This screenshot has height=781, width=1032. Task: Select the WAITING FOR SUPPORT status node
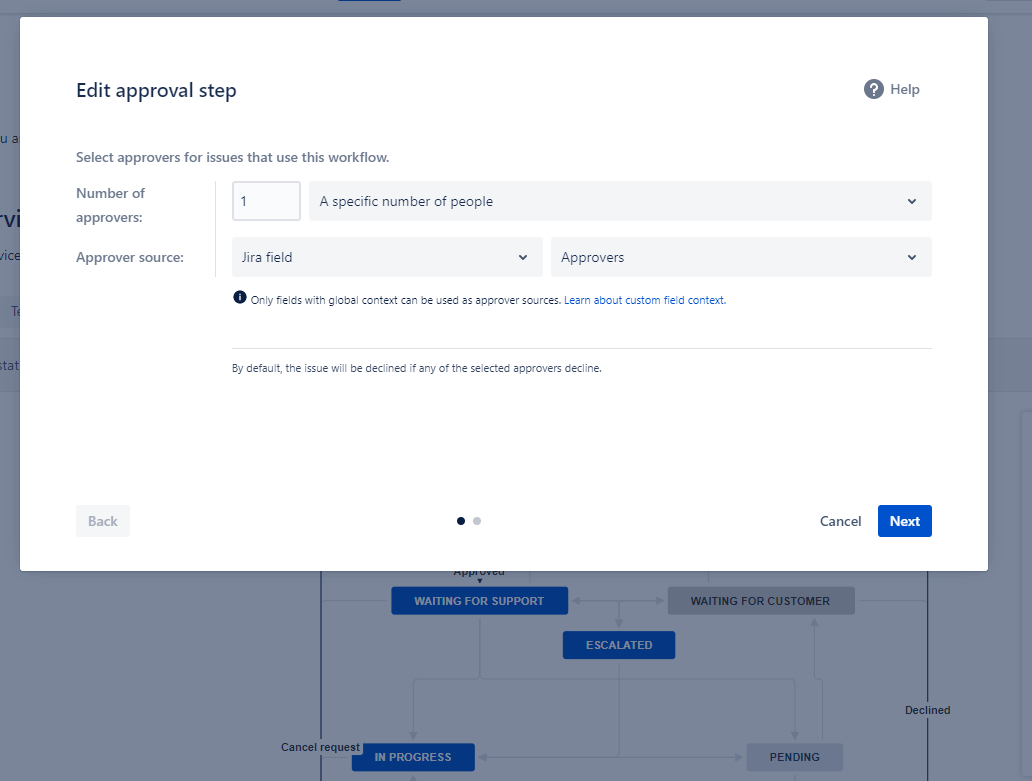[479, 600]
